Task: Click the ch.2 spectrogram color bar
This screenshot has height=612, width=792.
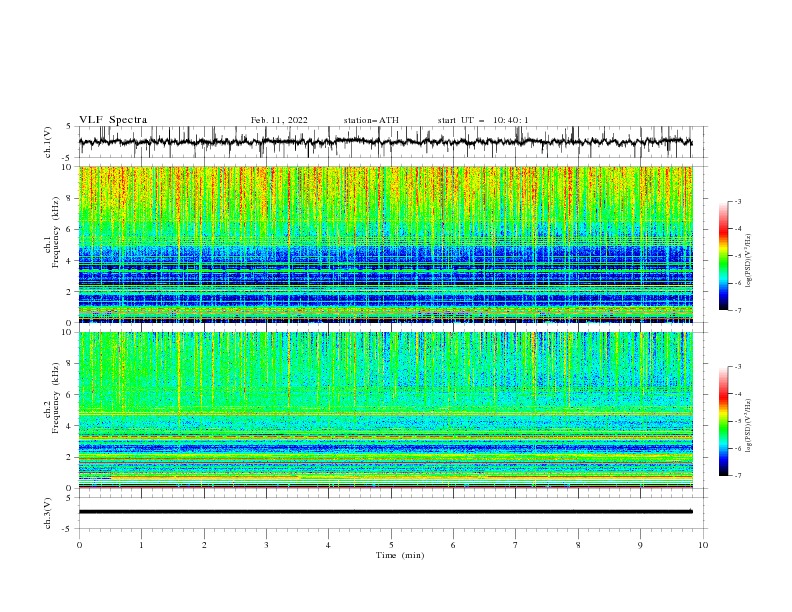Action: [724, 421]
